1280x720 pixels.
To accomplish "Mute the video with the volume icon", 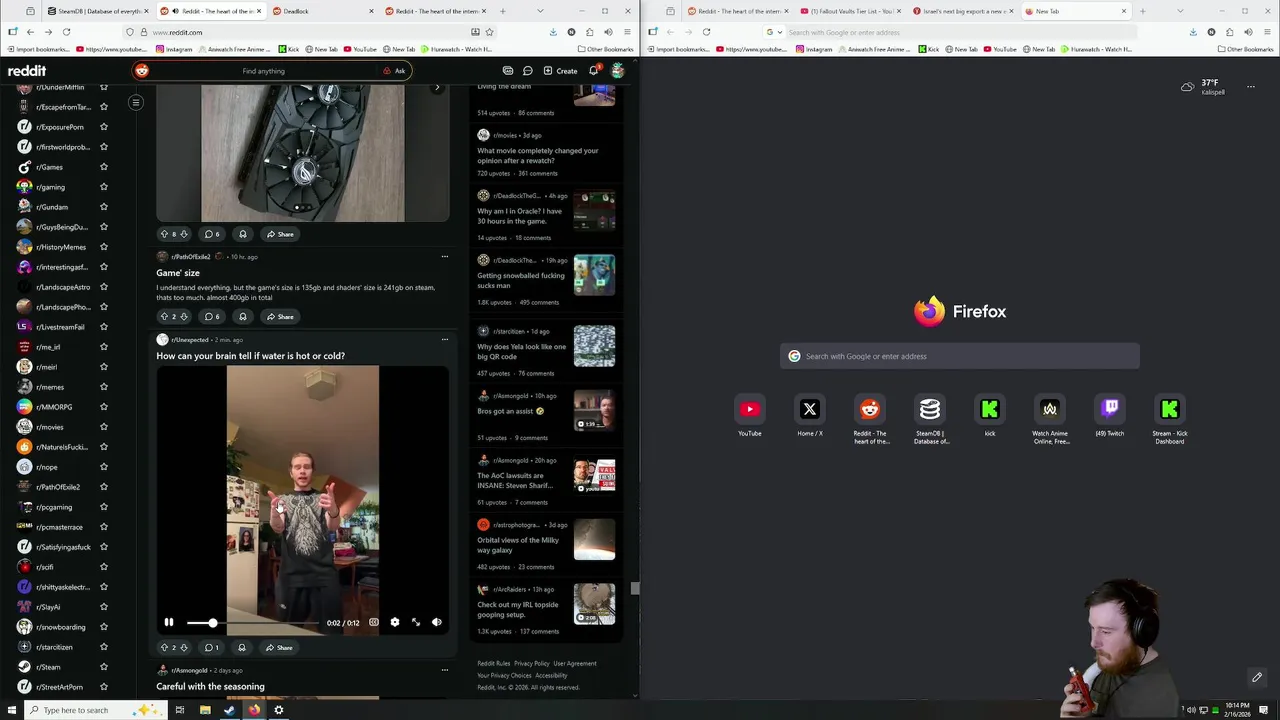I will coord(437,622).
